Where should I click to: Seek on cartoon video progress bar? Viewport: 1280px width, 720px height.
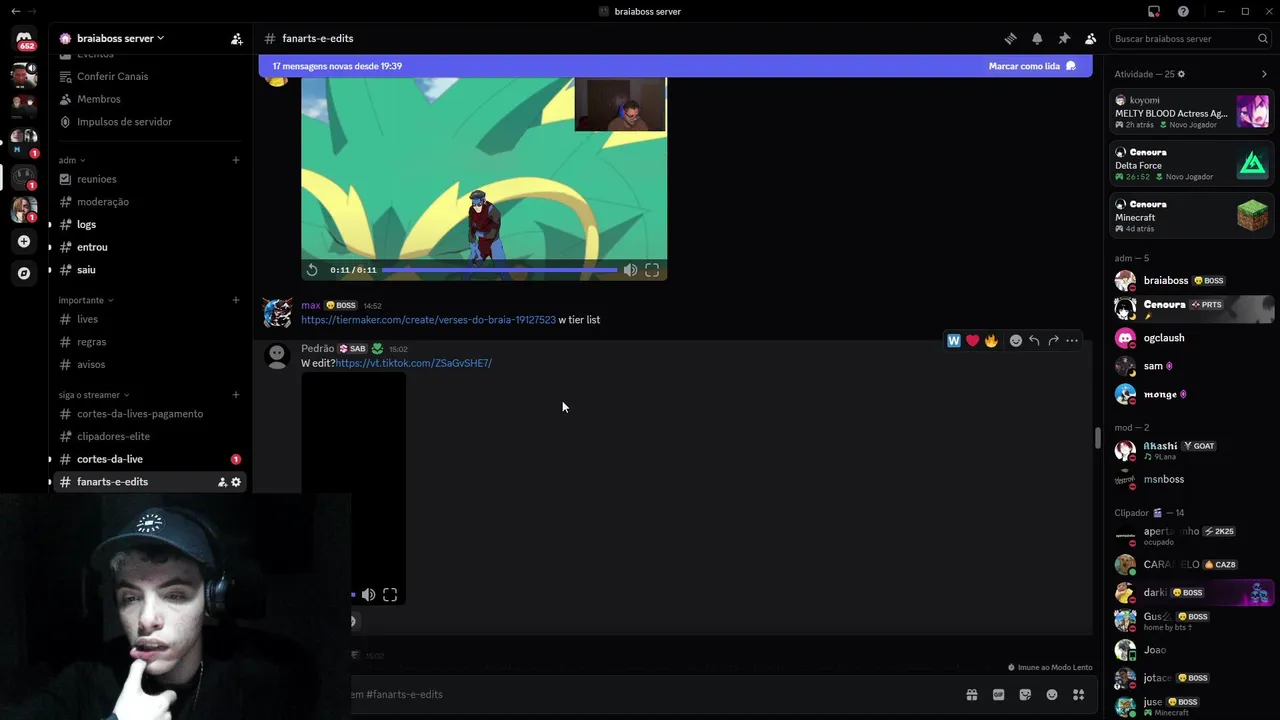pyautogui.click(x=499, y=270)
